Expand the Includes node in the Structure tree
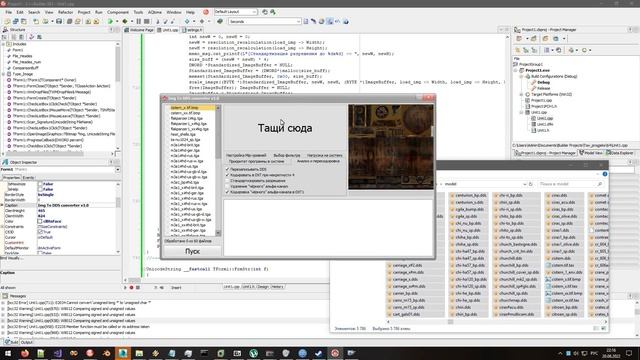640x360 pixels. (4, 44)
